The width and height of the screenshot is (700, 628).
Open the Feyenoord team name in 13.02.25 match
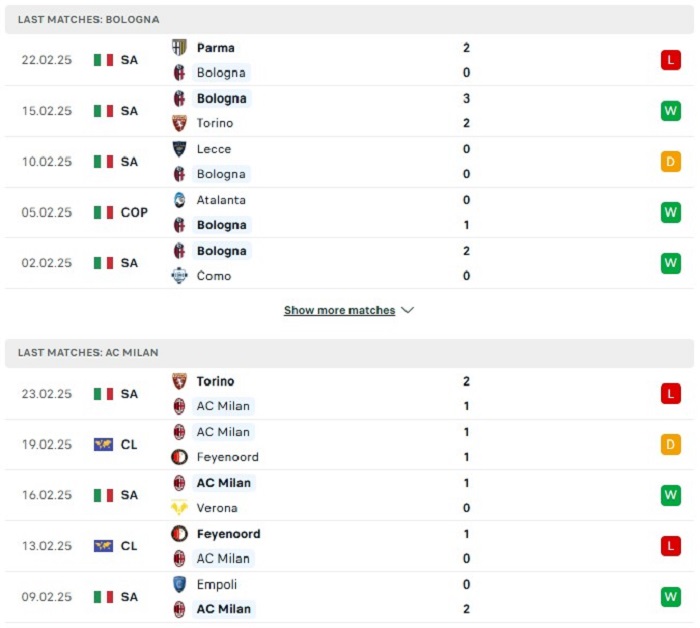pyautogui.click(x=228, y=533)
